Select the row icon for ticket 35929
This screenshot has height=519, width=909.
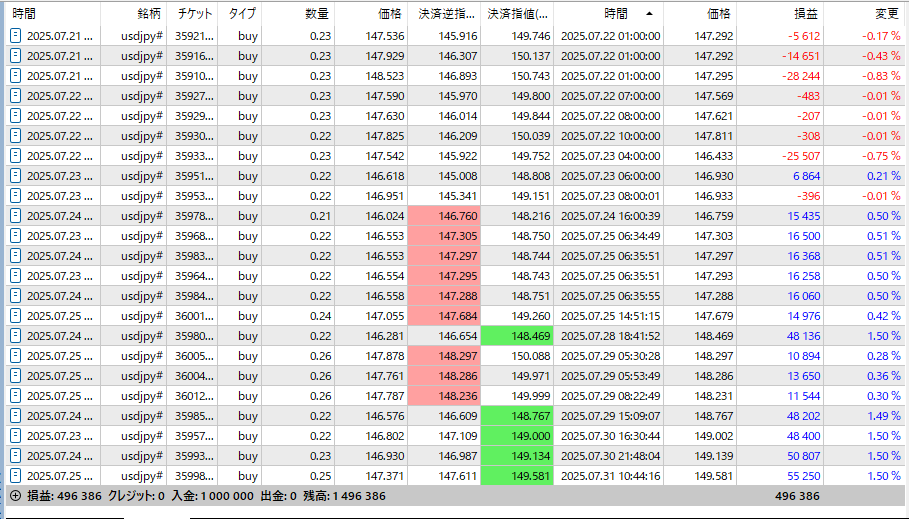click(16, 116)
